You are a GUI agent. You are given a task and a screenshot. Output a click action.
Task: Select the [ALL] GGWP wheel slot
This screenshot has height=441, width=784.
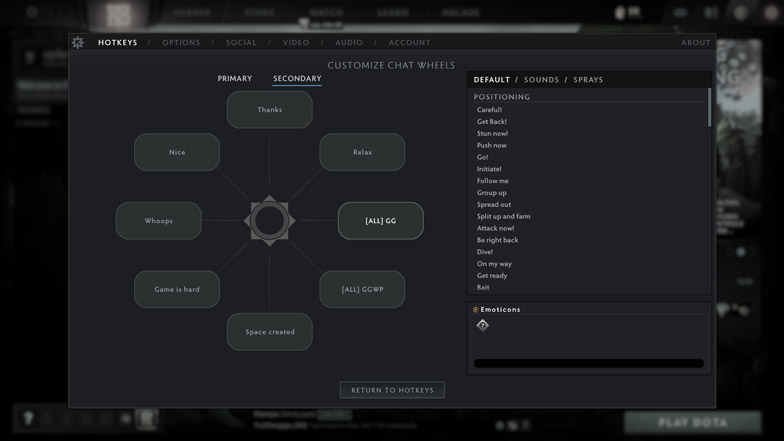click(x=362, y=289)
